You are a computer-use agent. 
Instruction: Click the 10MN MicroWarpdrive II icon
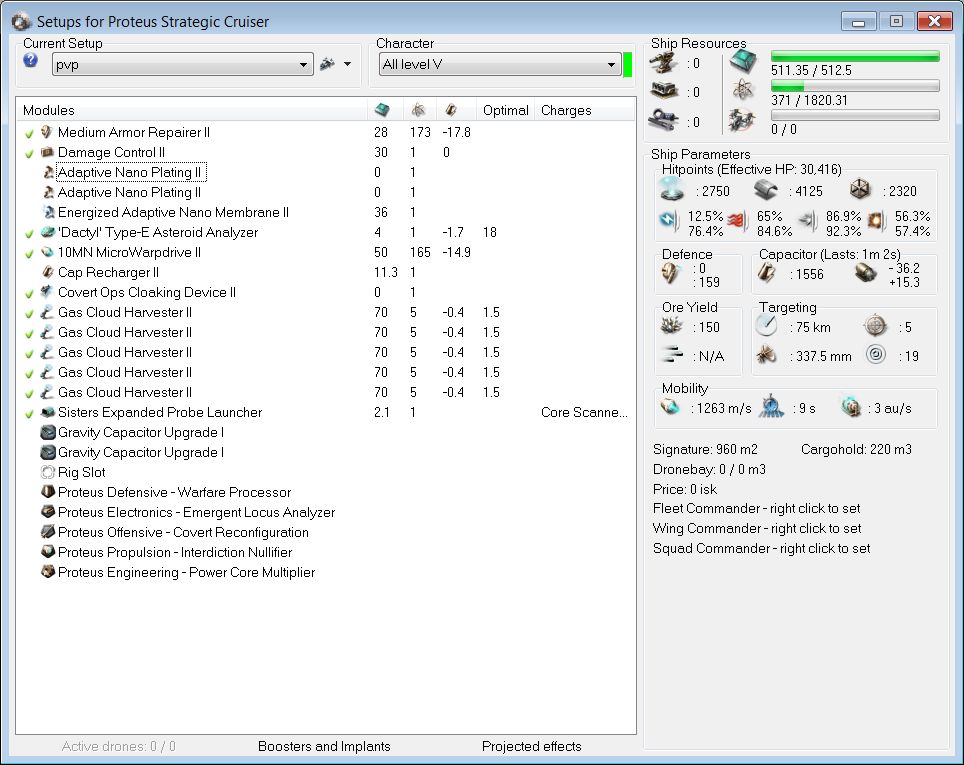point(47,252)
